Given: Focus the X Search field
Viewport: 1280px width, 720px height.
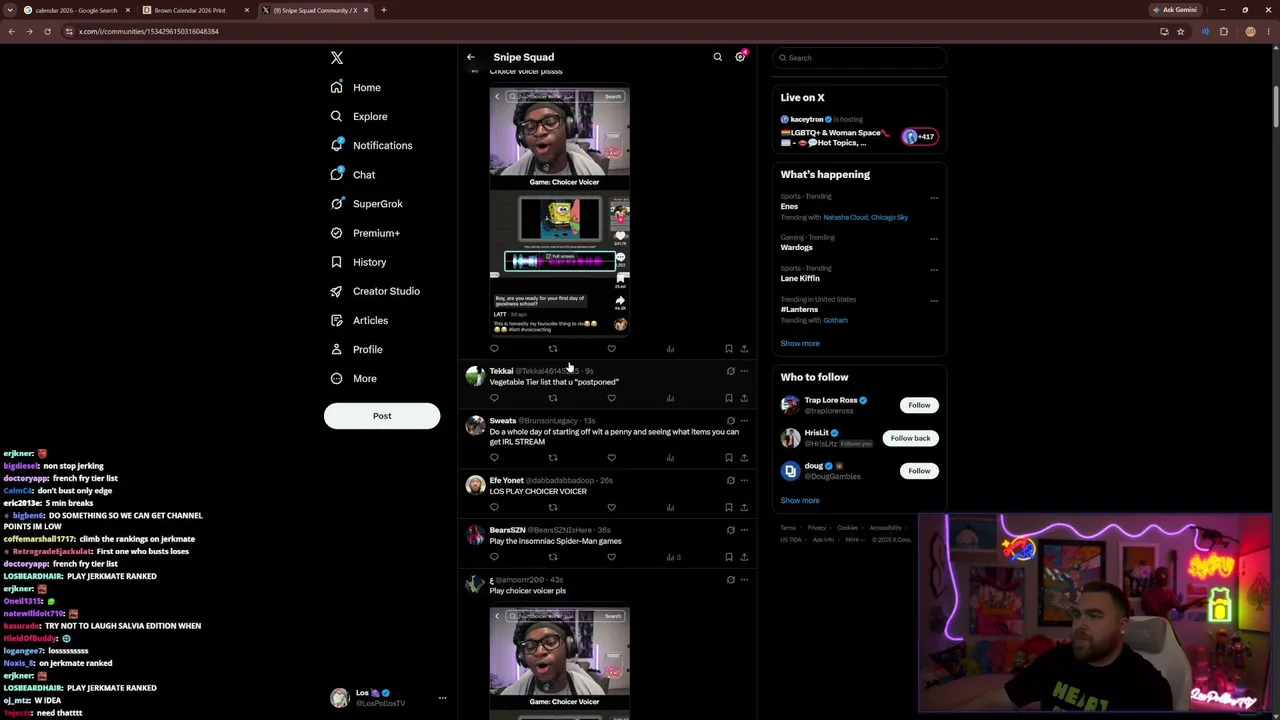Looking at the screenshot, I should pos(859,58).
